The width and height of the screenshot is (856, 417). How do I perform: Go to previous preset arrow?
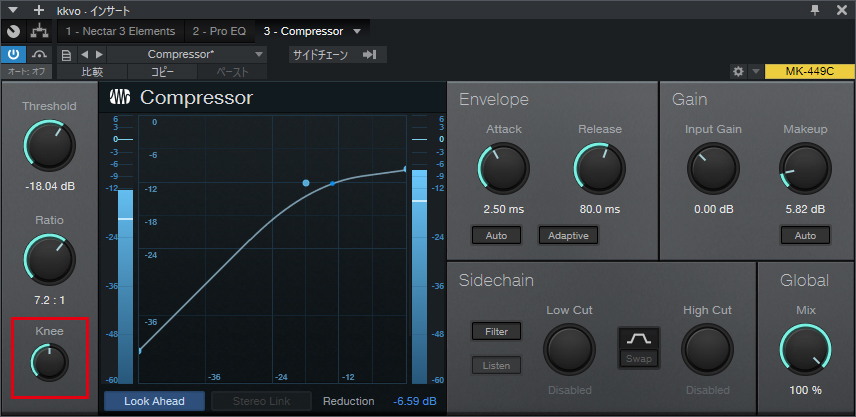[x=85, y=54]
